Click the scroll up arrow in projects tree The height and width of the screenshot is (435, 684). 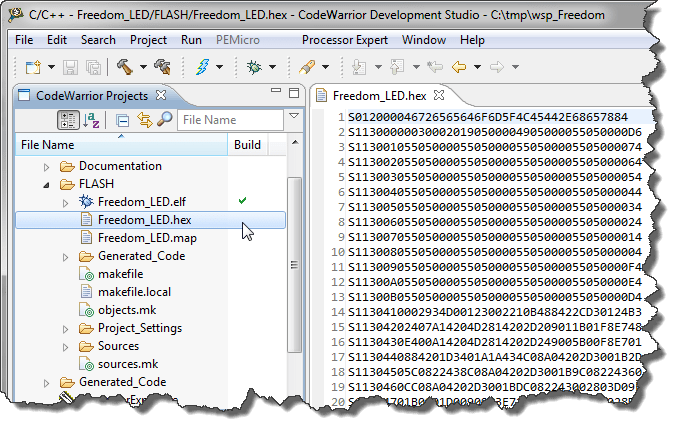click(295, 142)
